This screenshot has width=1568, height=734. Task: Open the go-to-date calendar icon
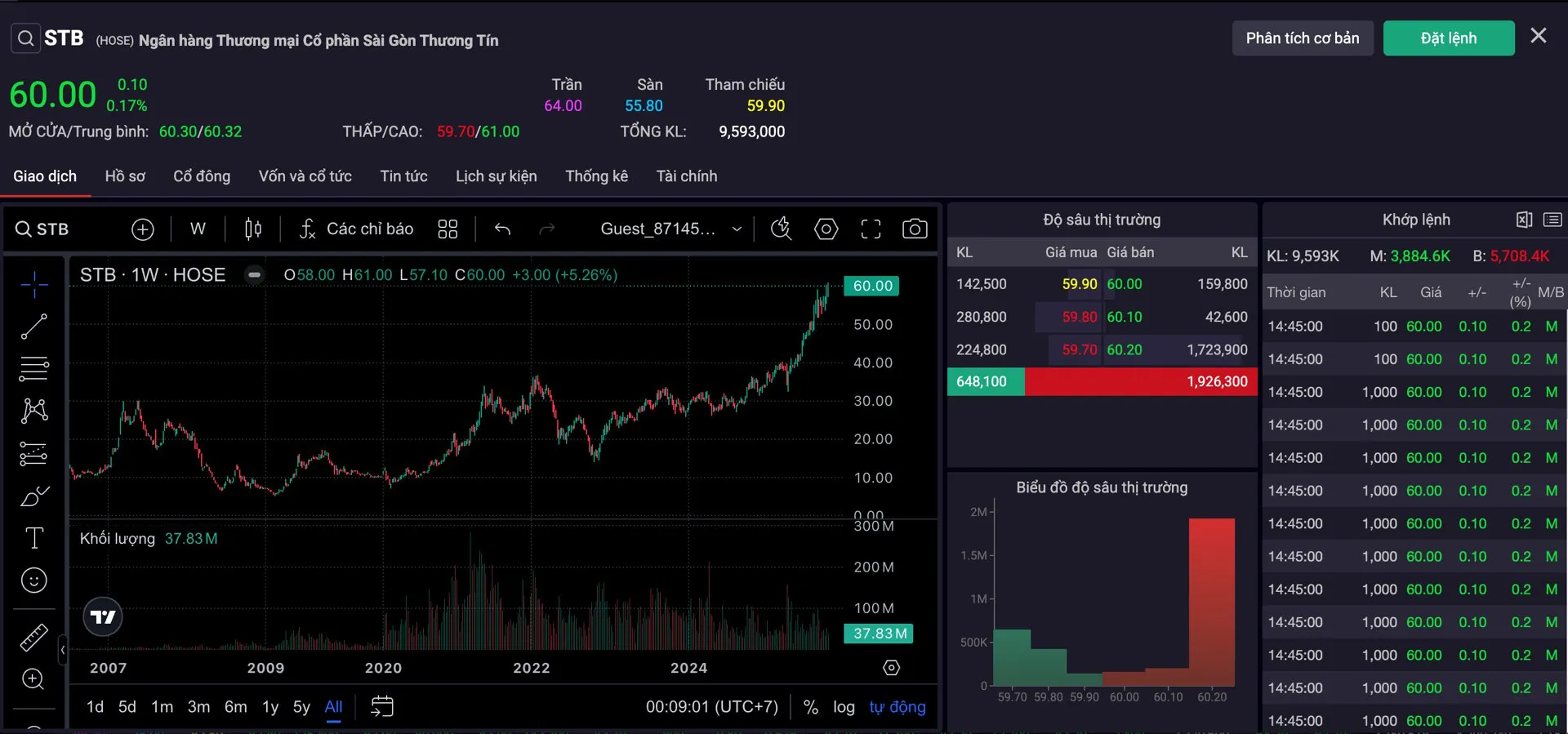[382, 707]
